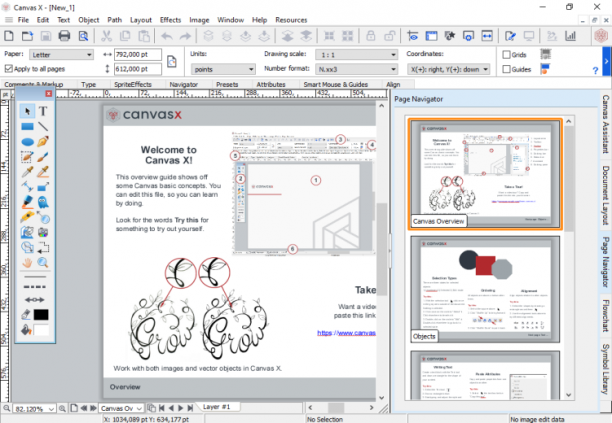Go to first page button
Viewport: 612px width, 423px height.
click(x=162, y=408)
